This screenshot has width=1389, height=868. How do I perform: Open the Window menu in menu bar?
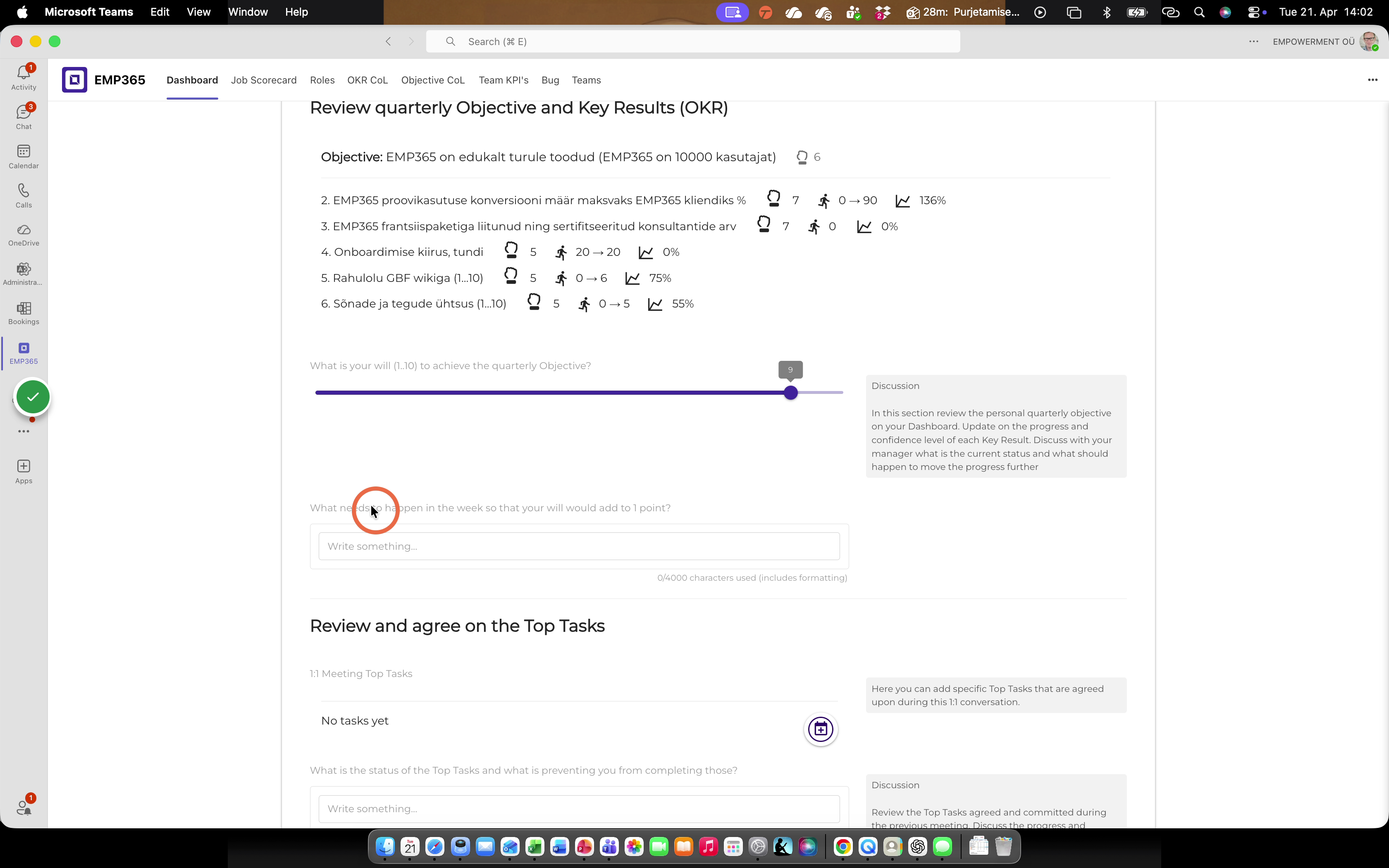tap(248, 12)
